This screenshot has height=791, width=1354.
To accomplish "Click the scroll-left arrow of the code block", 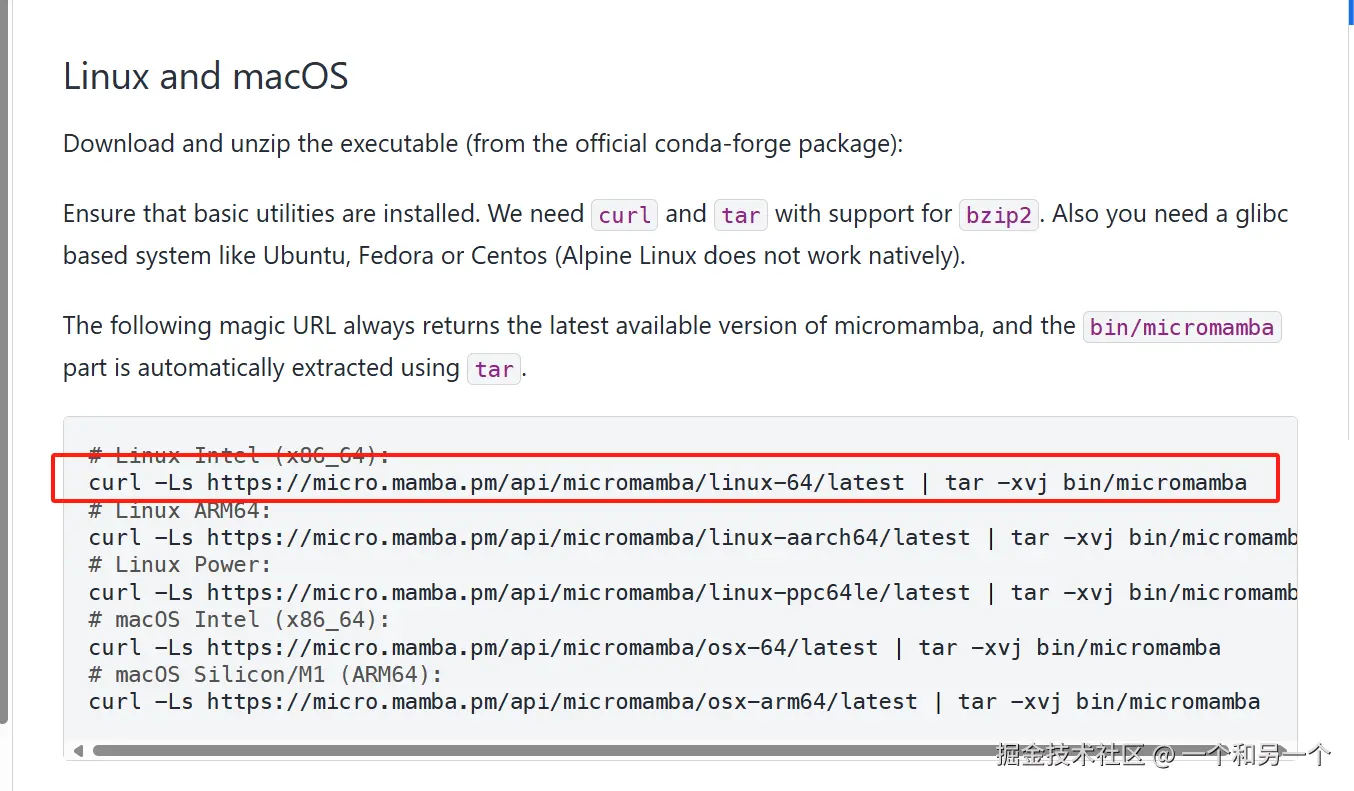I will (x=79, y=750).
